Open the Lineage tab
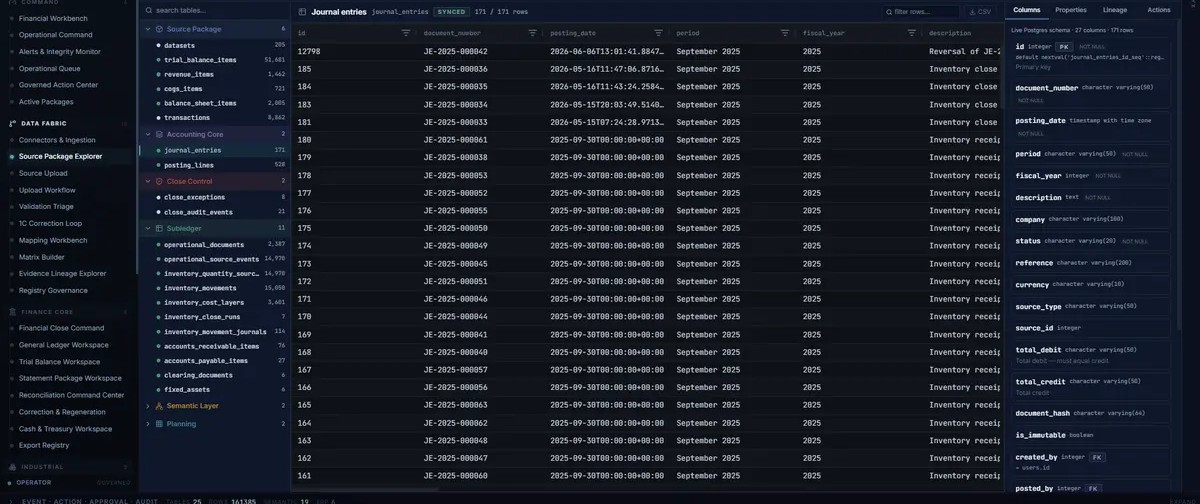 [1115, 9]
